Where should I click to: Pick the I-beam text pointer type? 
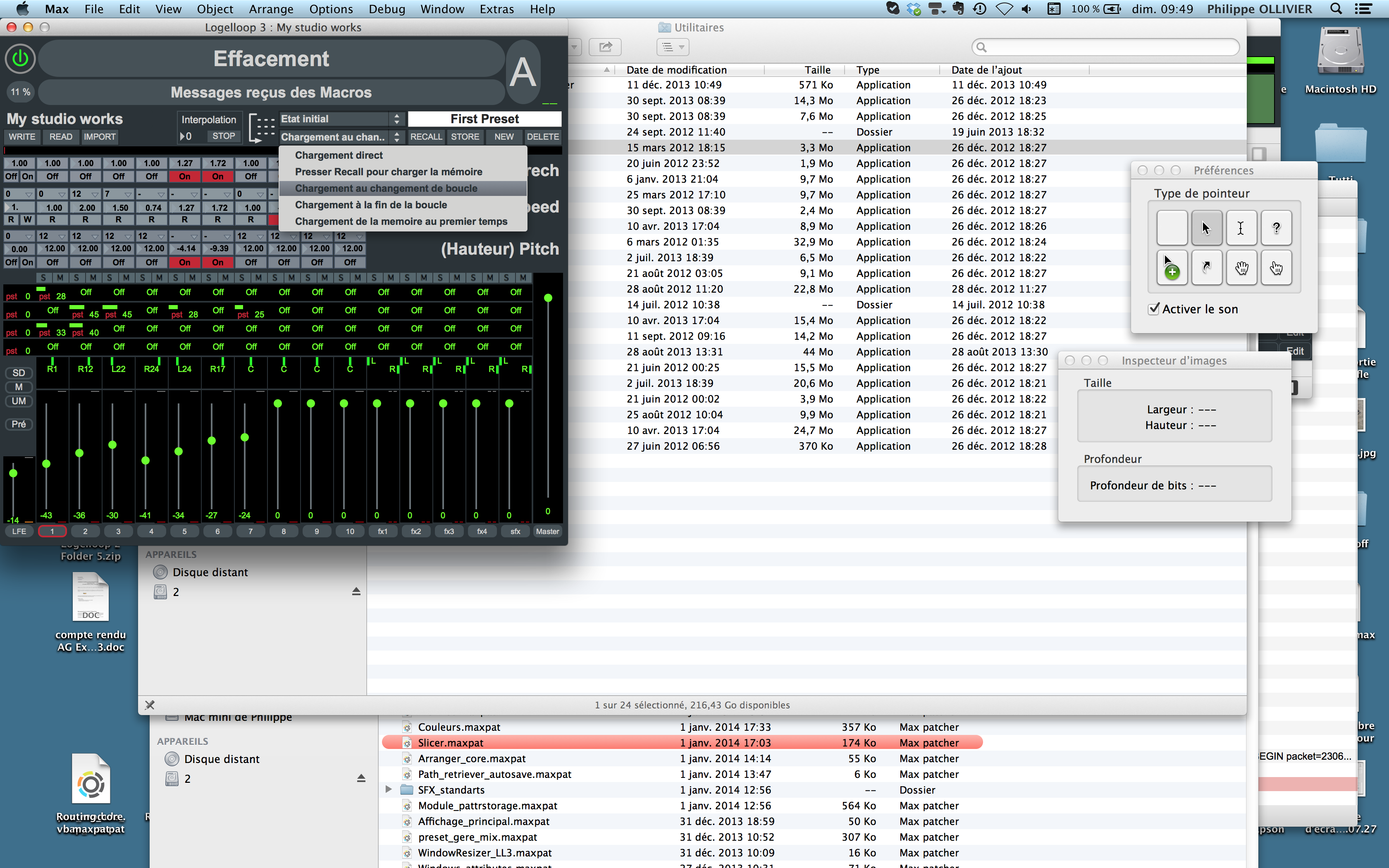pyautogui.click(x=1241, y=228)
